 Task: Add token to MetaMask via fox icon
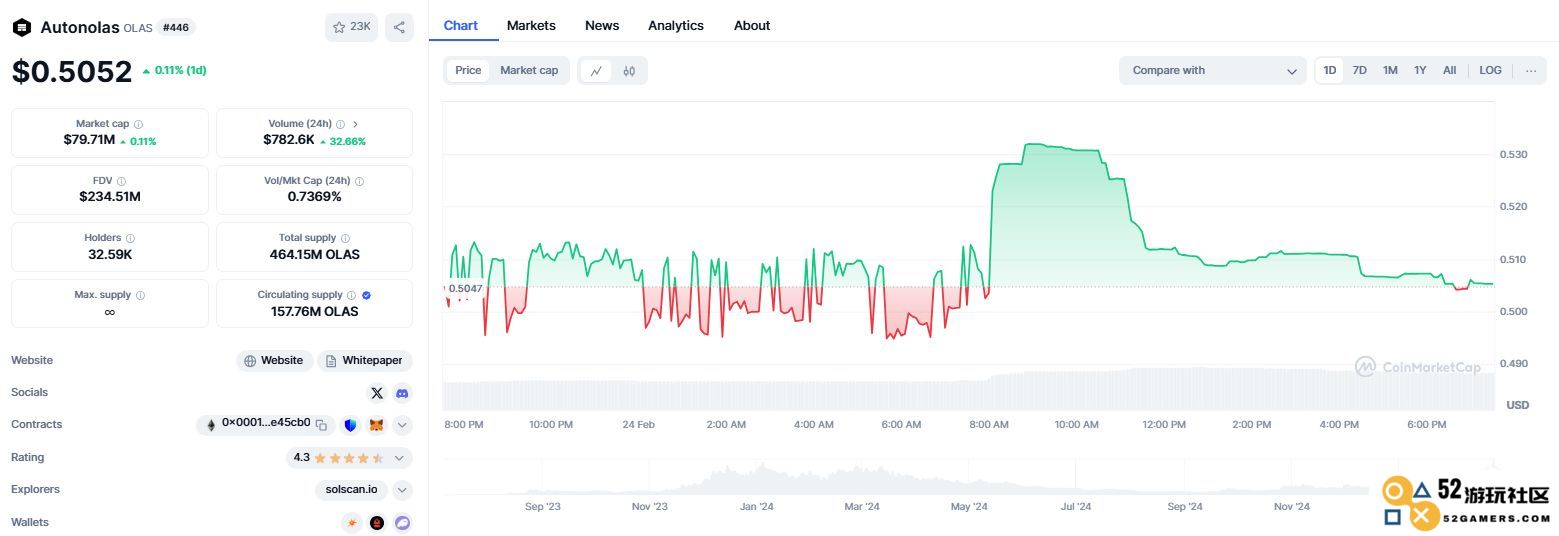(376, 425)
